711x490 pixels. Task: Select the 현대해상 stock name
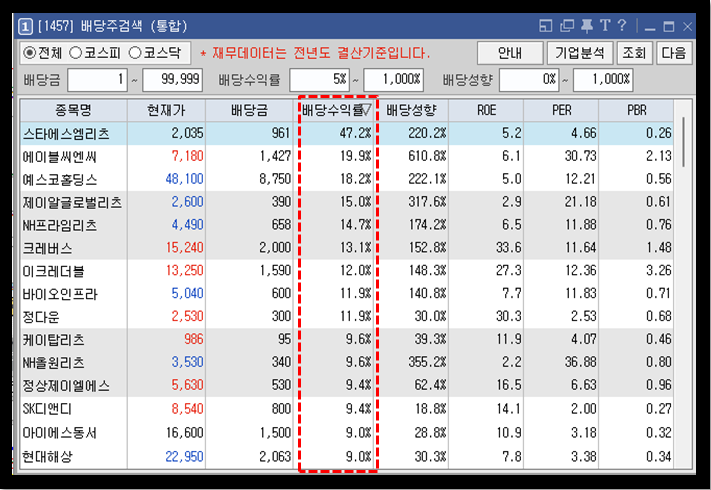pos(47,456)
